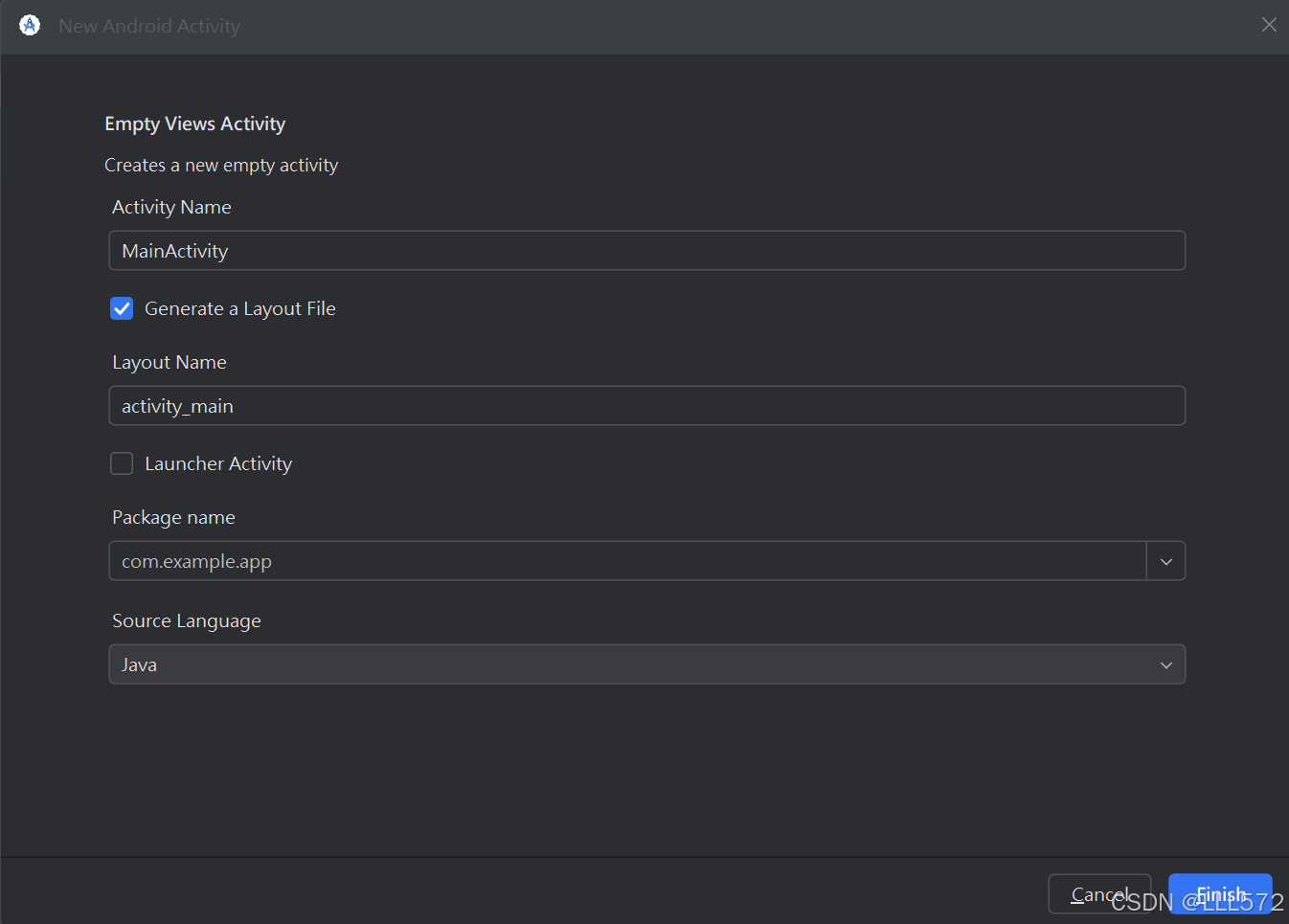This screenshot has width=1289, height=924.
Task: Click the Cancel button
Action: (1099, 894)
